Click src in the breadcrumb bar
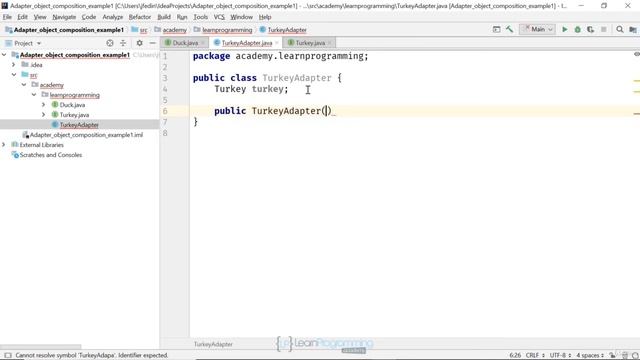 [143, 30]
